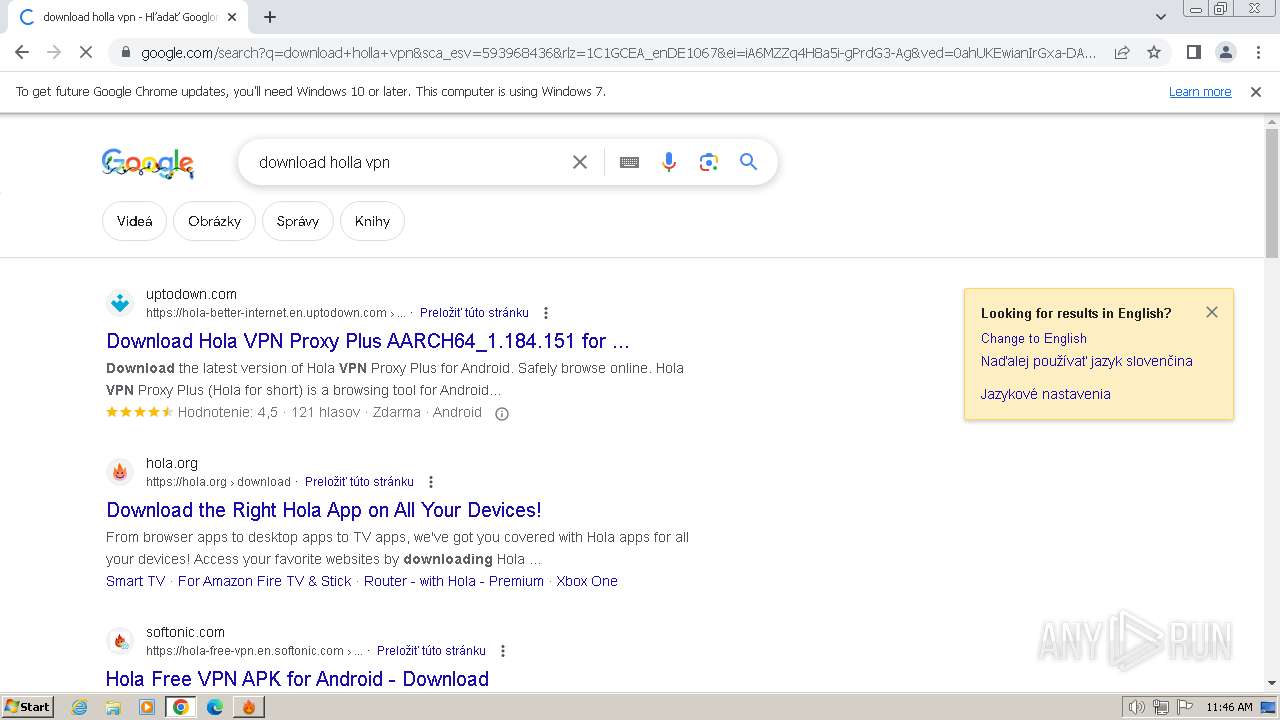Open the Windows Start menu
The height and width of the screenshot is (720, 1280).
28,706
